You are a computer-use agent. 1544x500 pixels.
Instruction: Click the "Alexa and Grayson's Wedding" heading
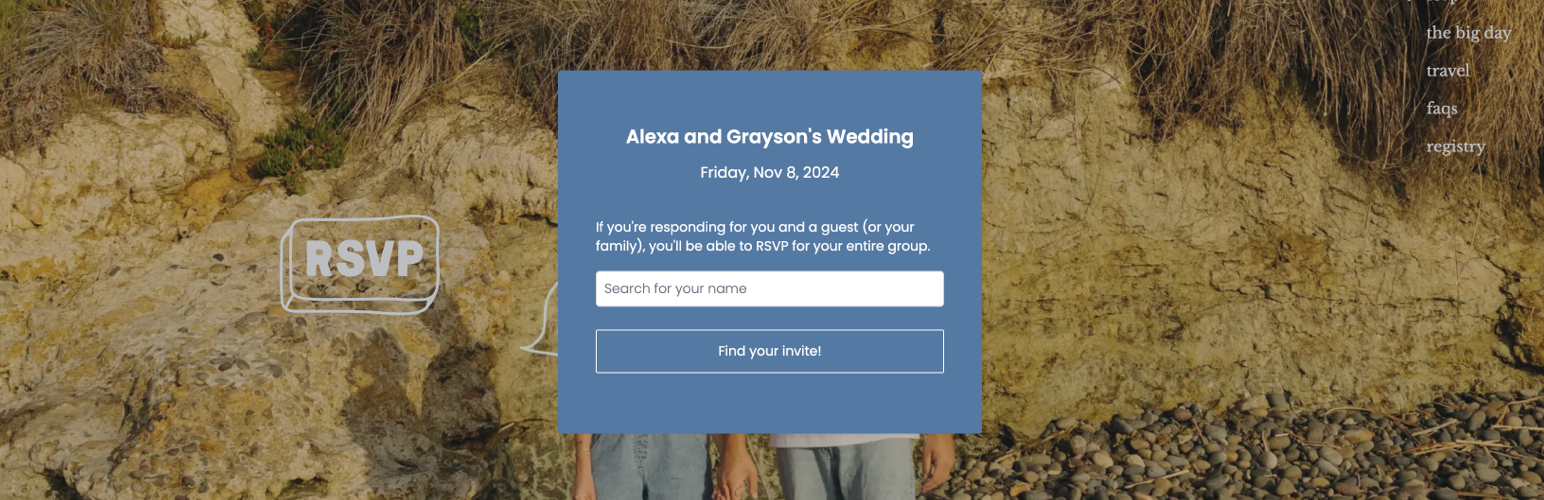click(x=769, y=137)
